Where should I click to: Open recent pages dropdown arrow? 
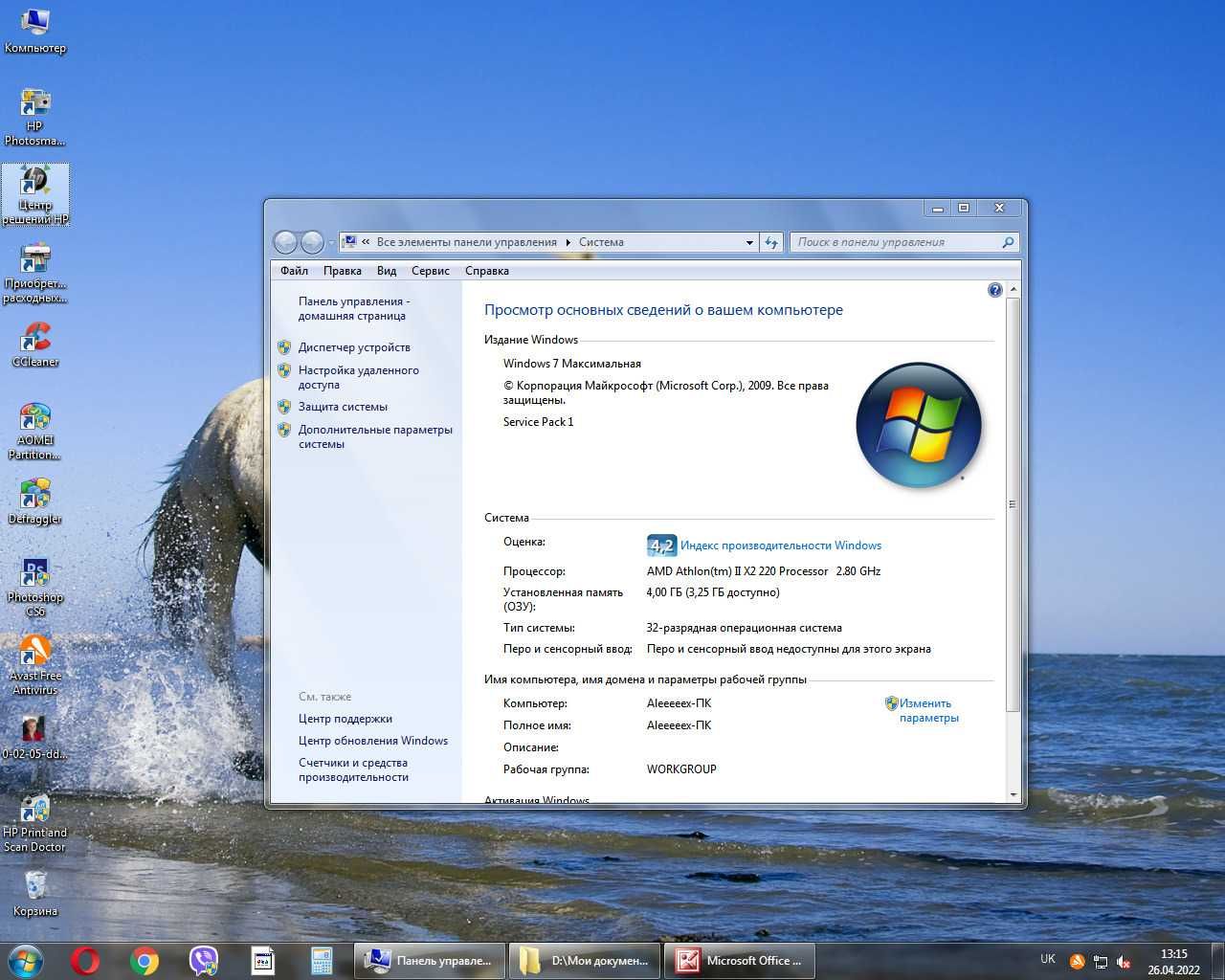(x=331, y=243)
